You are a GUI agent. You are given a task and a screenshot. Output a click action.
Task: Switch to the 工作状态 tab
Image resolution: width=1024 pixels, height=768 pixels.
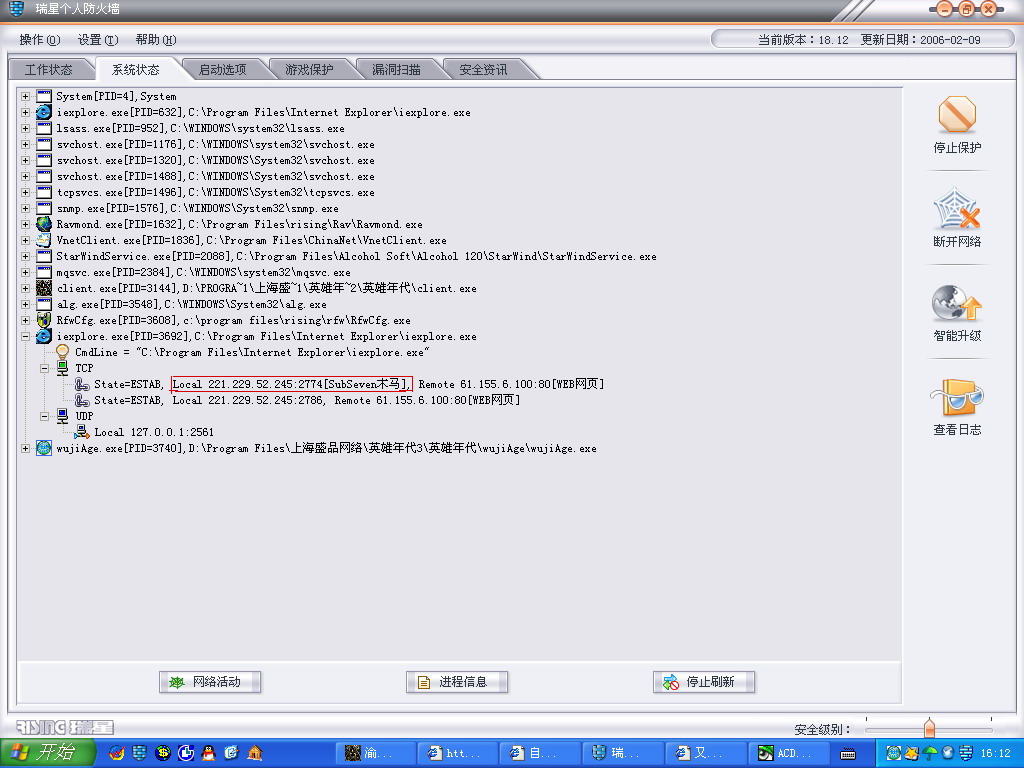coord(49,69)
